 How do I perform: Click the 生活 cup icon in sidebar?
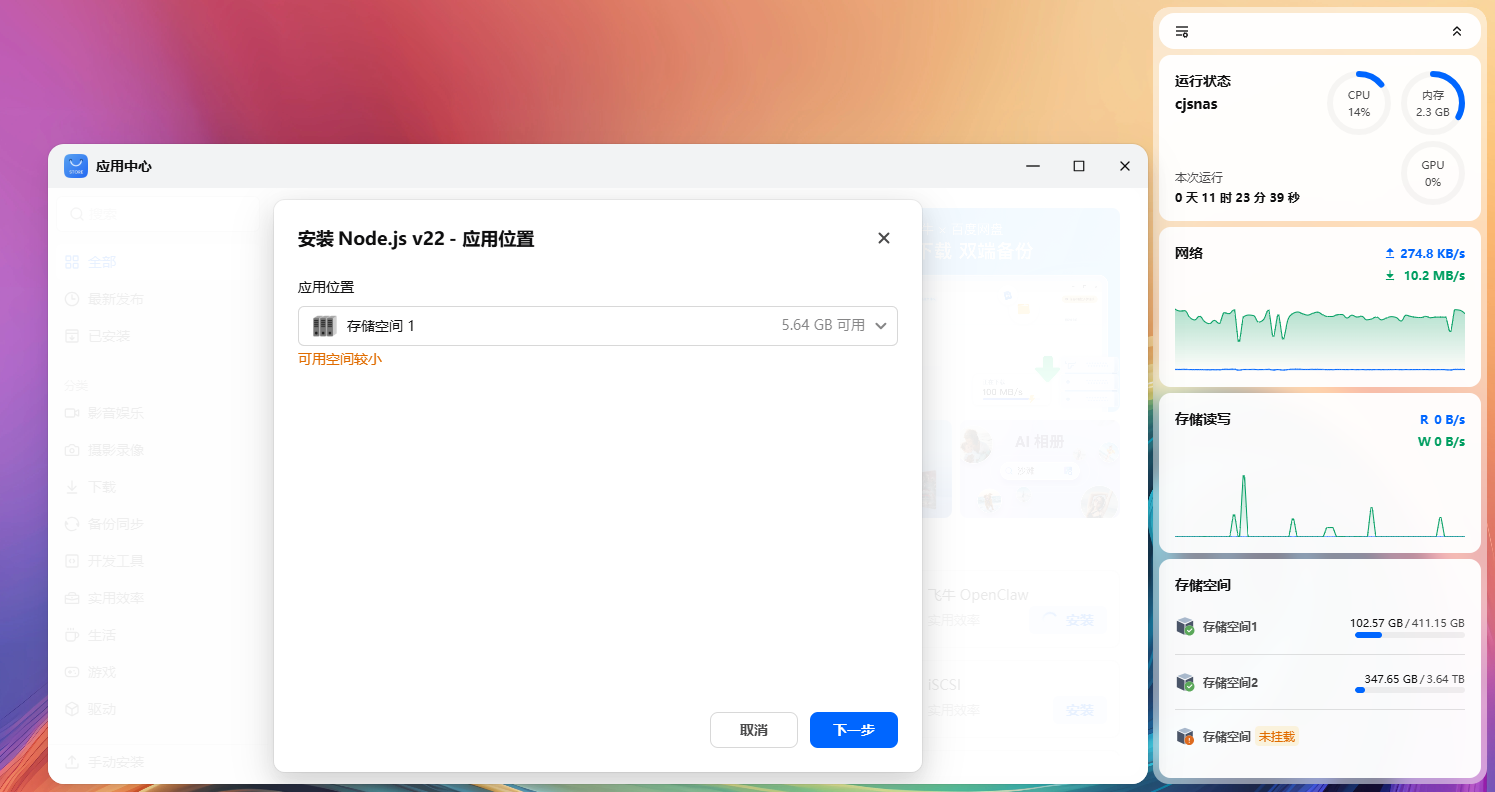(72, 635)
